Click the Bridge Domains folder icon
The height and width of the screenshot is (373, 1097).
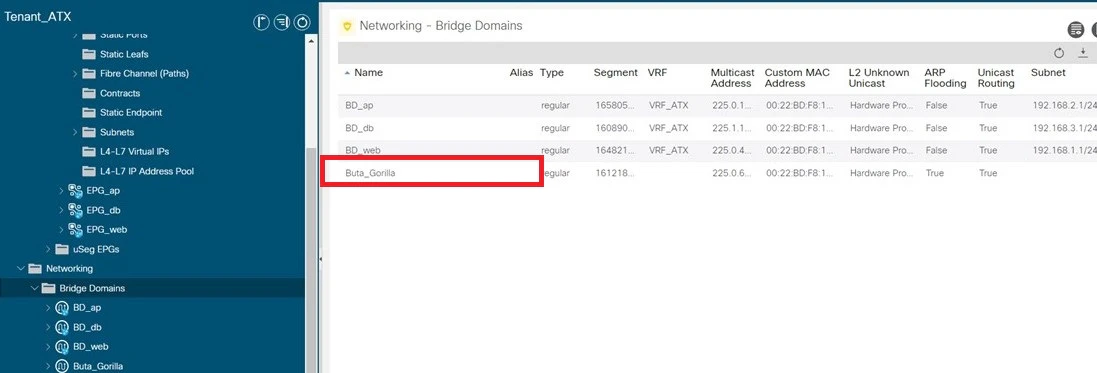[48, 288]
